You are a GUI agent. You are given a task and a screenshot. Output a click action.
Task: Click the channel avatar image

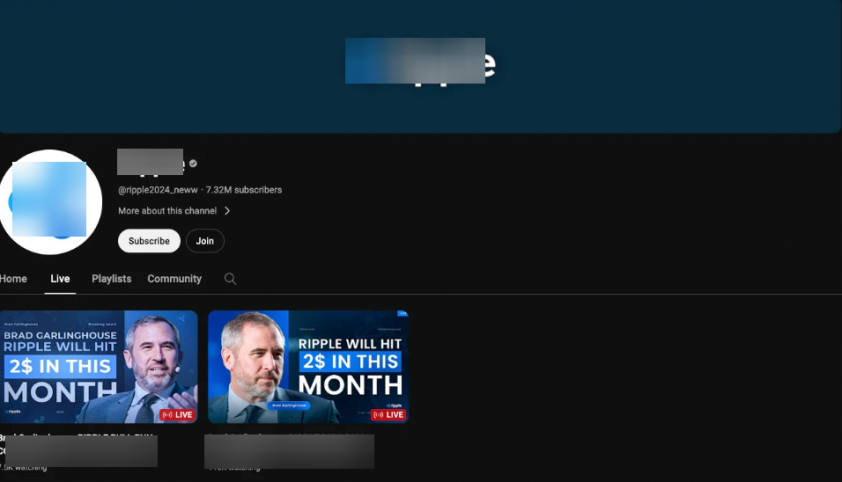(49, 202)
